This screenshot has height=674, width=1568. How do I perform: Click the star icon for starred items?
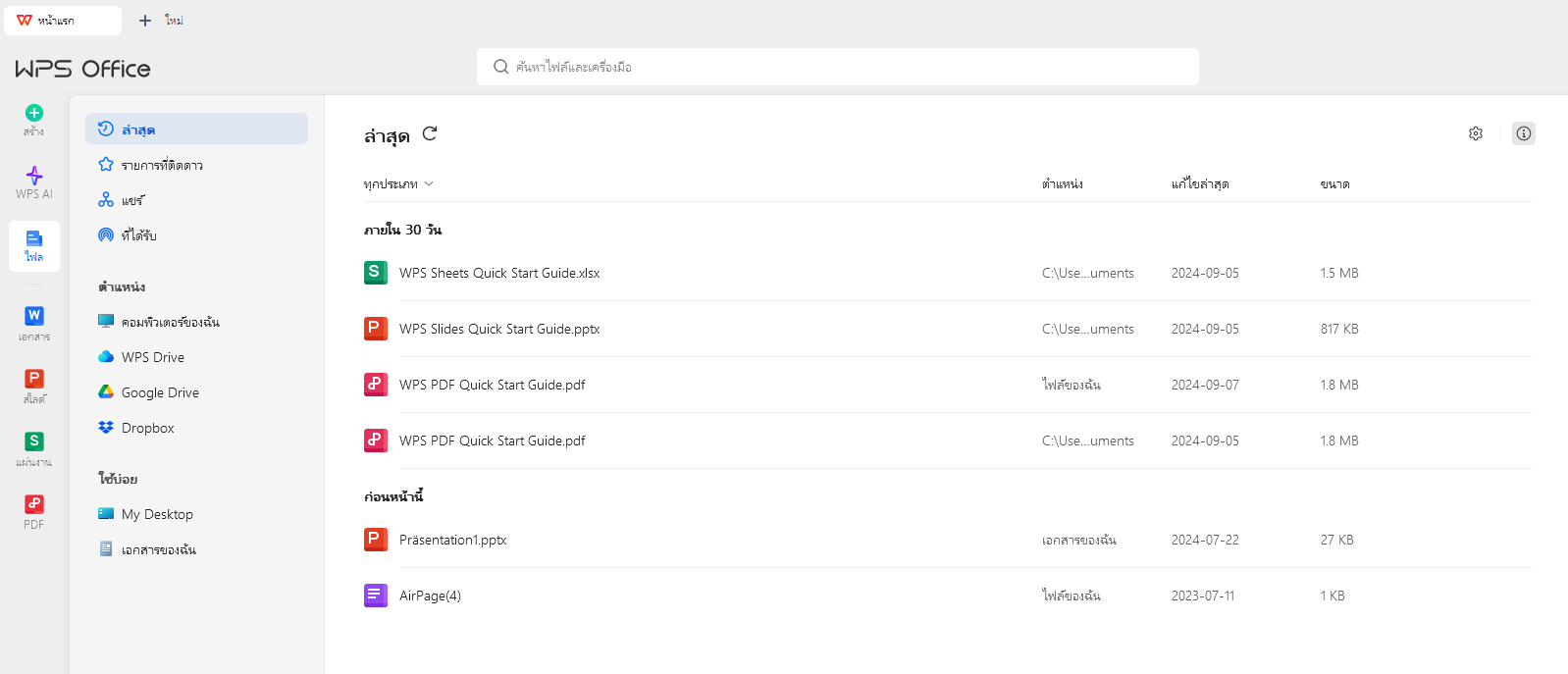tap(106, 164)
